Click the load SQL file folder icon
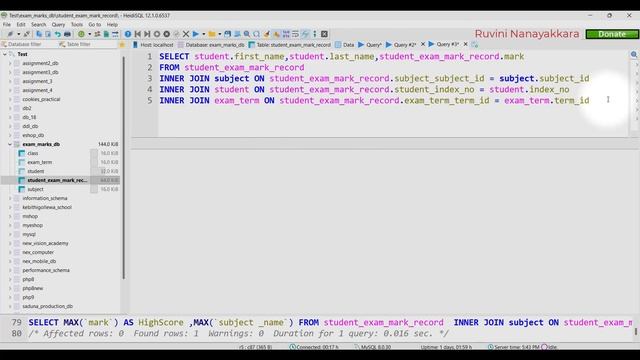The height and width of the screenshot is (360, 640). pos(211,34)
